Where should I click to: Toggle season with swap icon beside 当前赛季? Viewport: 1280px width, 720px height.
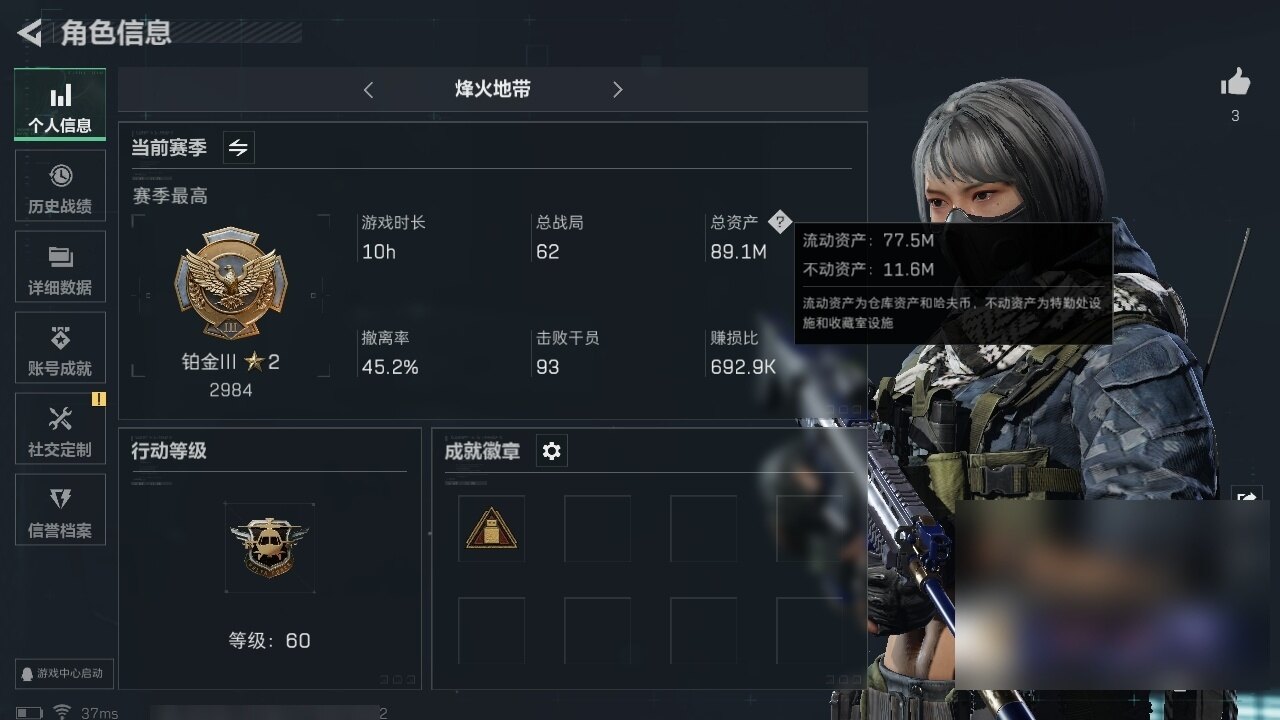pyautogui.click(x=238, y=148)
